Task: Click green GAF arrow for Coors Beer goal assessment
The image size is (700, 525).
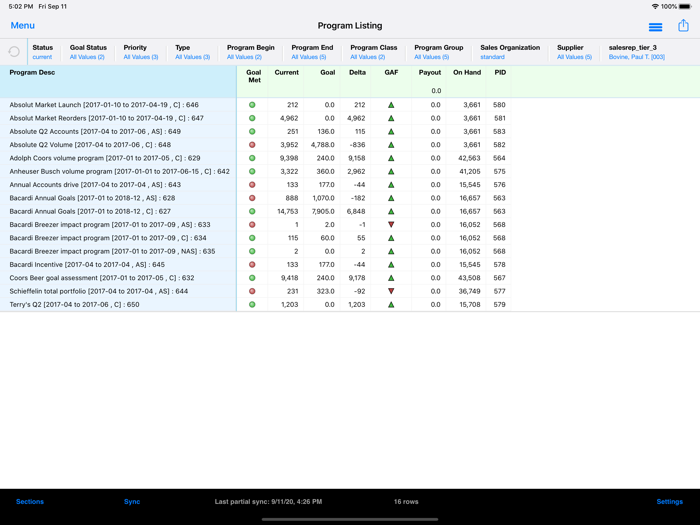Action: tap(391, 278)
